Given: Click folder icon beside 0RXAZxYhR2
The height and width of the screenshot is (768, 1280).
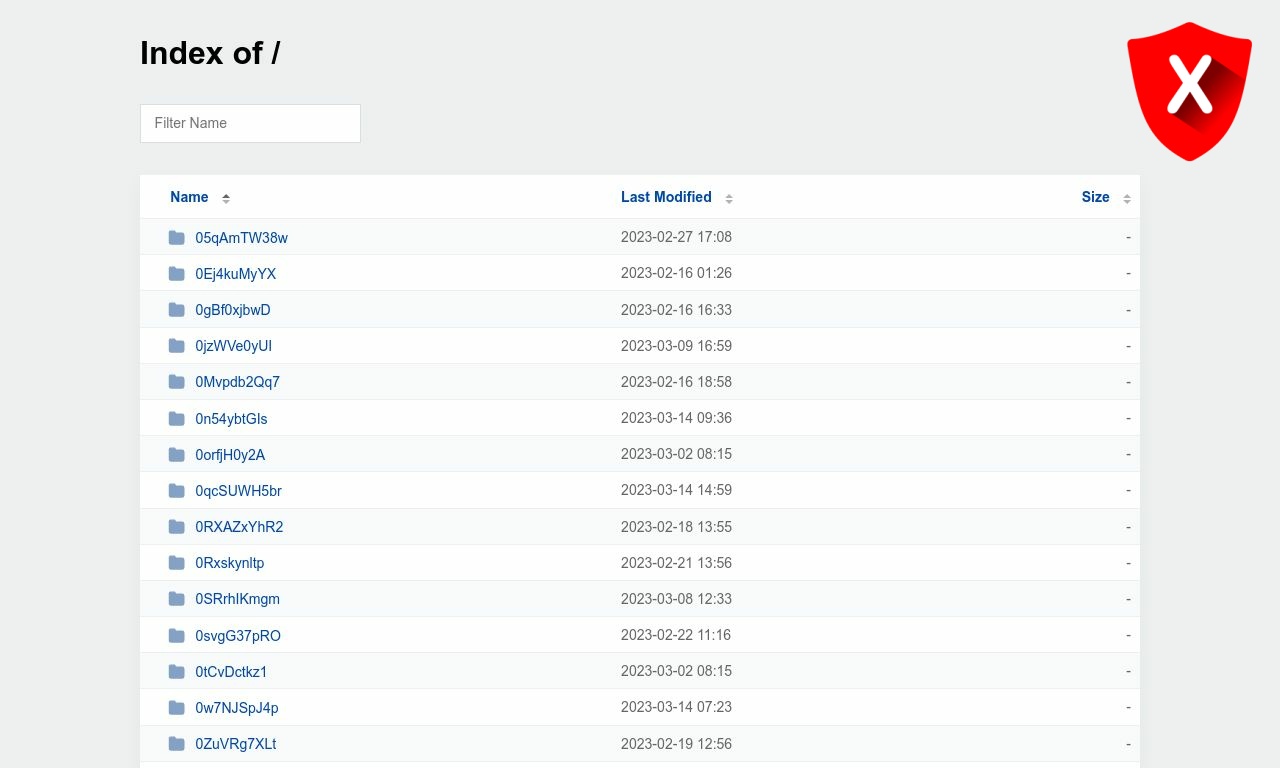Looking at the screenshot, I should point(177,526).
